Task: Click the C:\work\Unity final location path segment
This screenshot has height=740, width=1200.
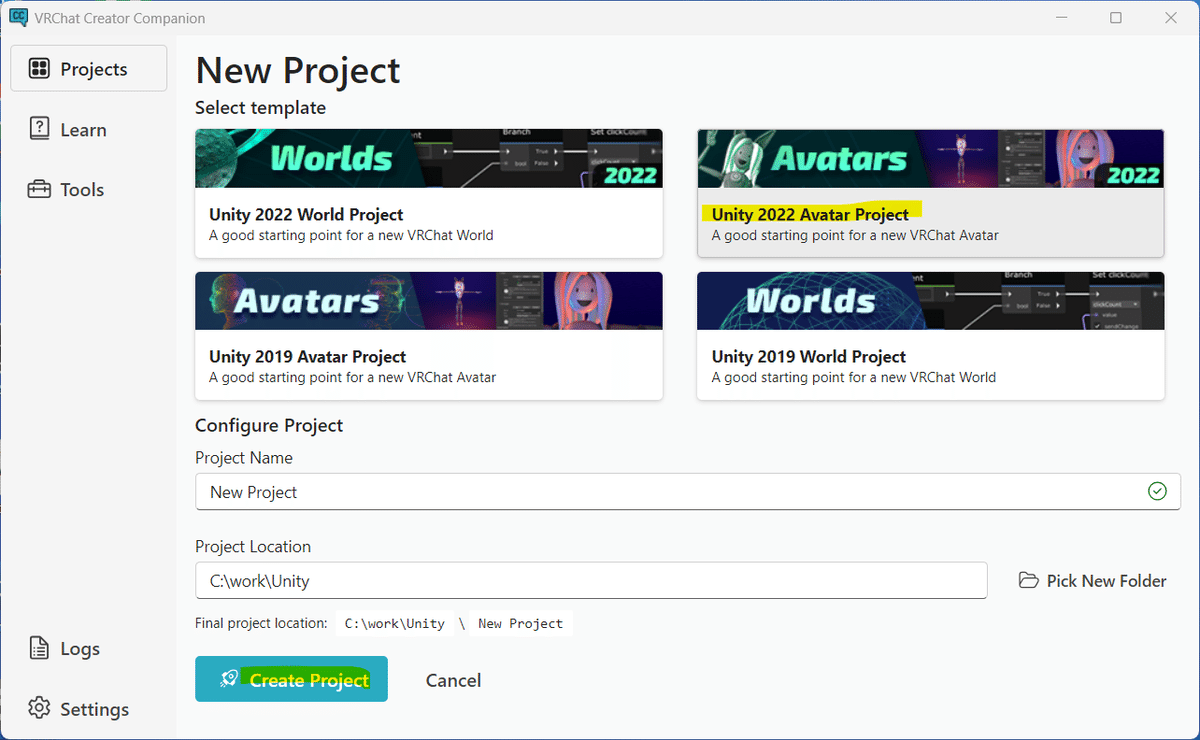Action: (x=395, y=623)
